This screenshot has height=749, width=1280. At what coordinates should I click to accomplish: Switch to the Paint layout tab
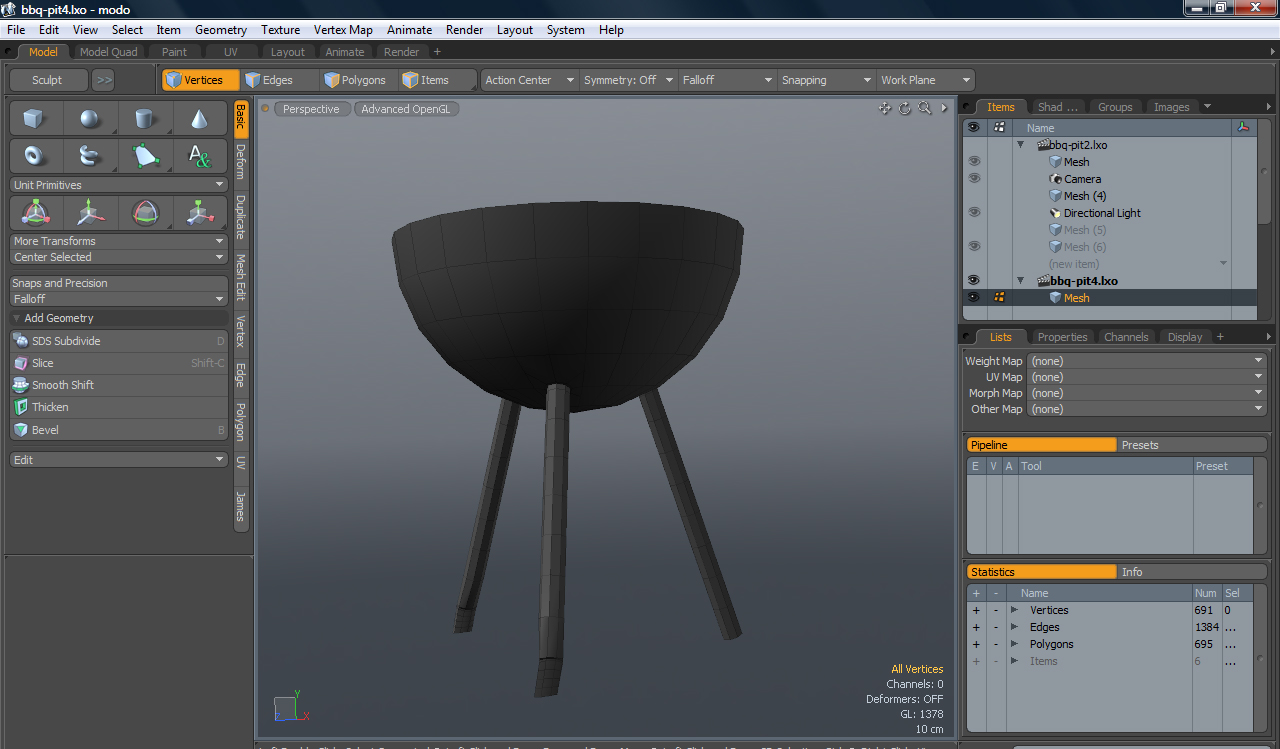click(x=175, y=52)
